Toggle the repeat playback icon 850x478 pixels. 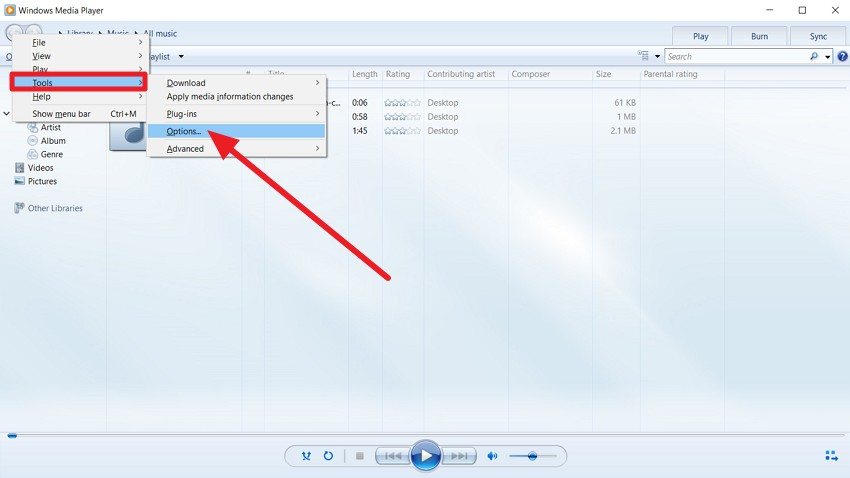tap(328, 456)
